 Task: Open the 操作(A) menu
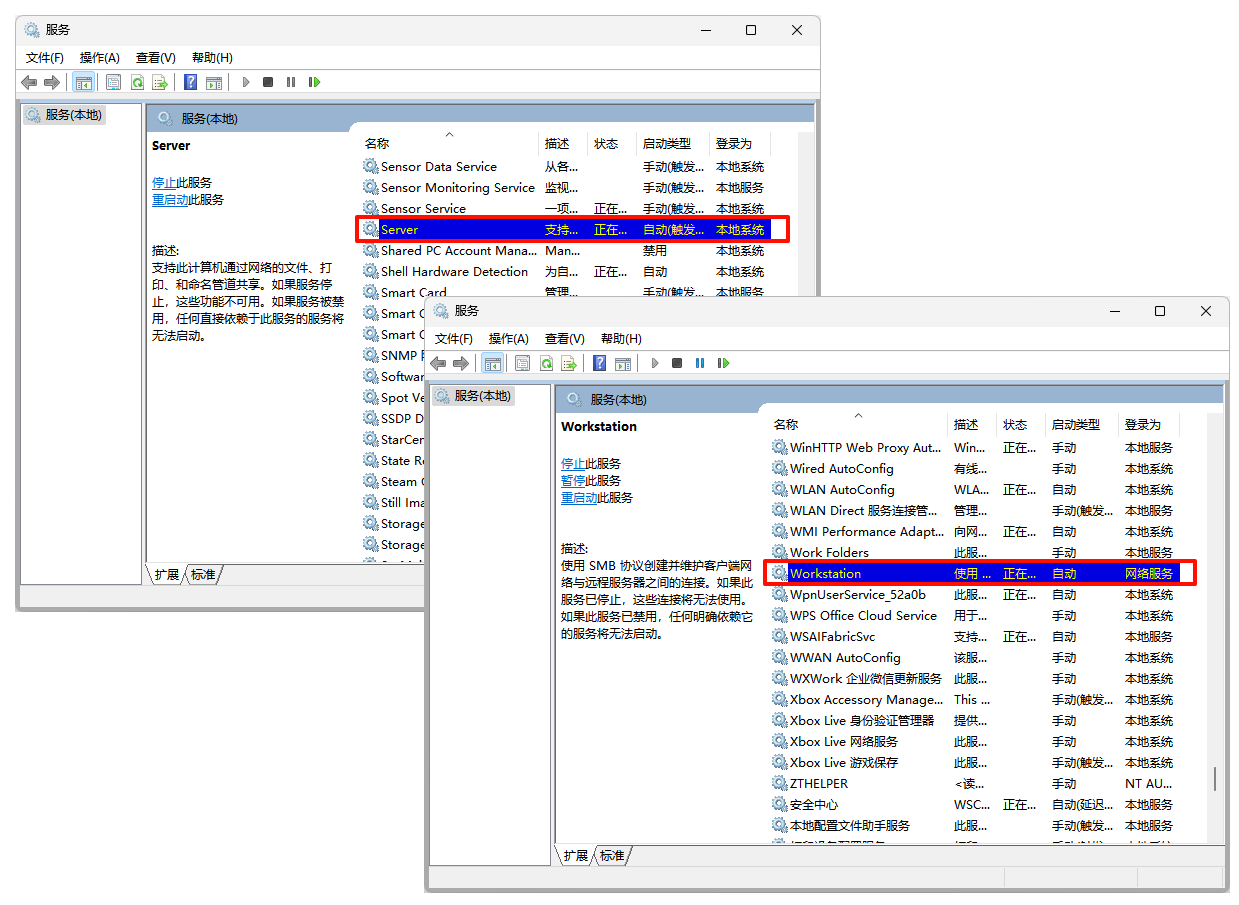(x=99, y=57)
